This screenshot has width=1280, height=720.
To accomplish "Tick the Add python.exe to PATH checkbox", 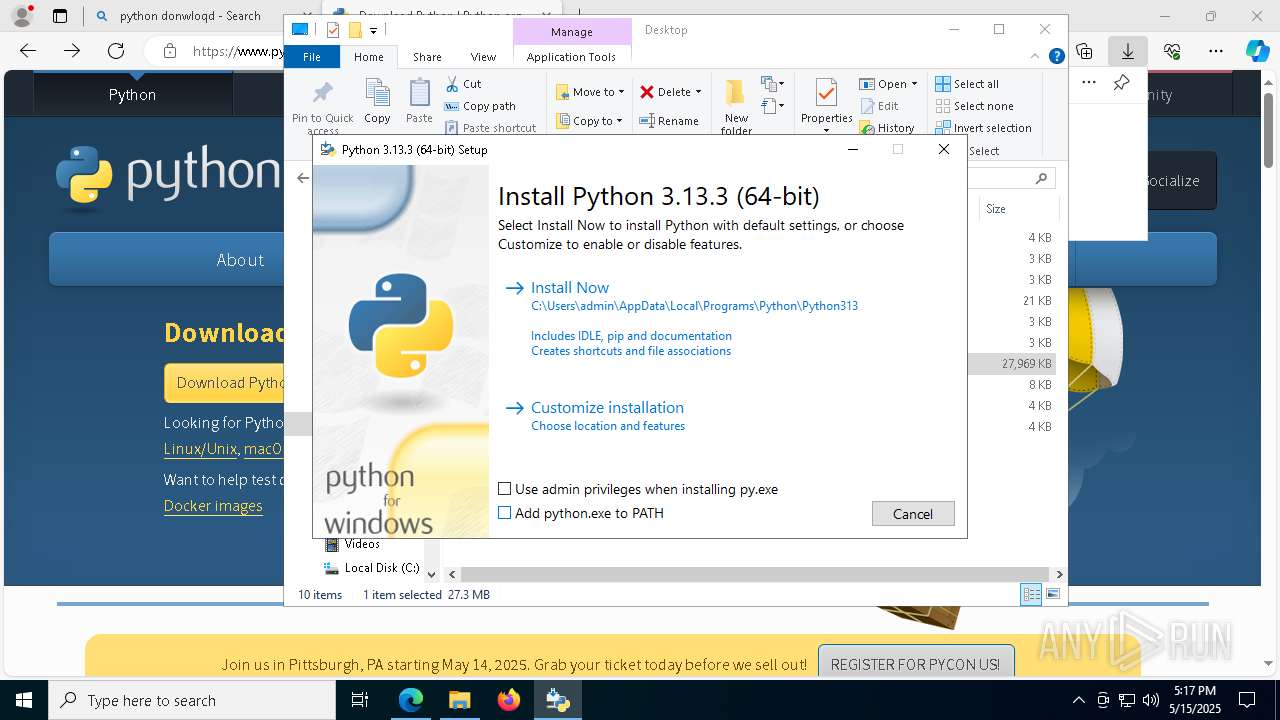I will pos(505,513).
